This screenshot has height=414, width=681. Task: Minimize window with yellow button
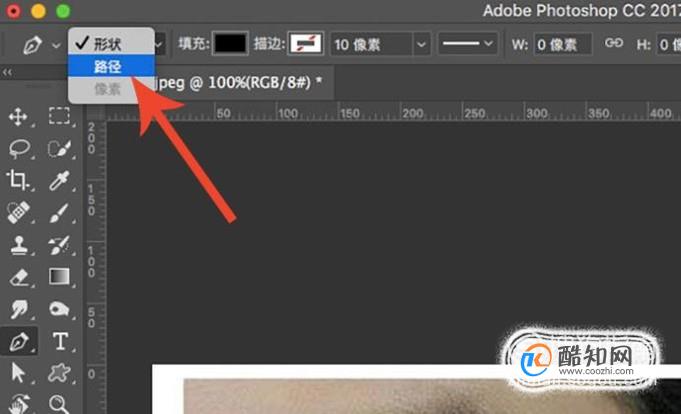click(38, 10)
